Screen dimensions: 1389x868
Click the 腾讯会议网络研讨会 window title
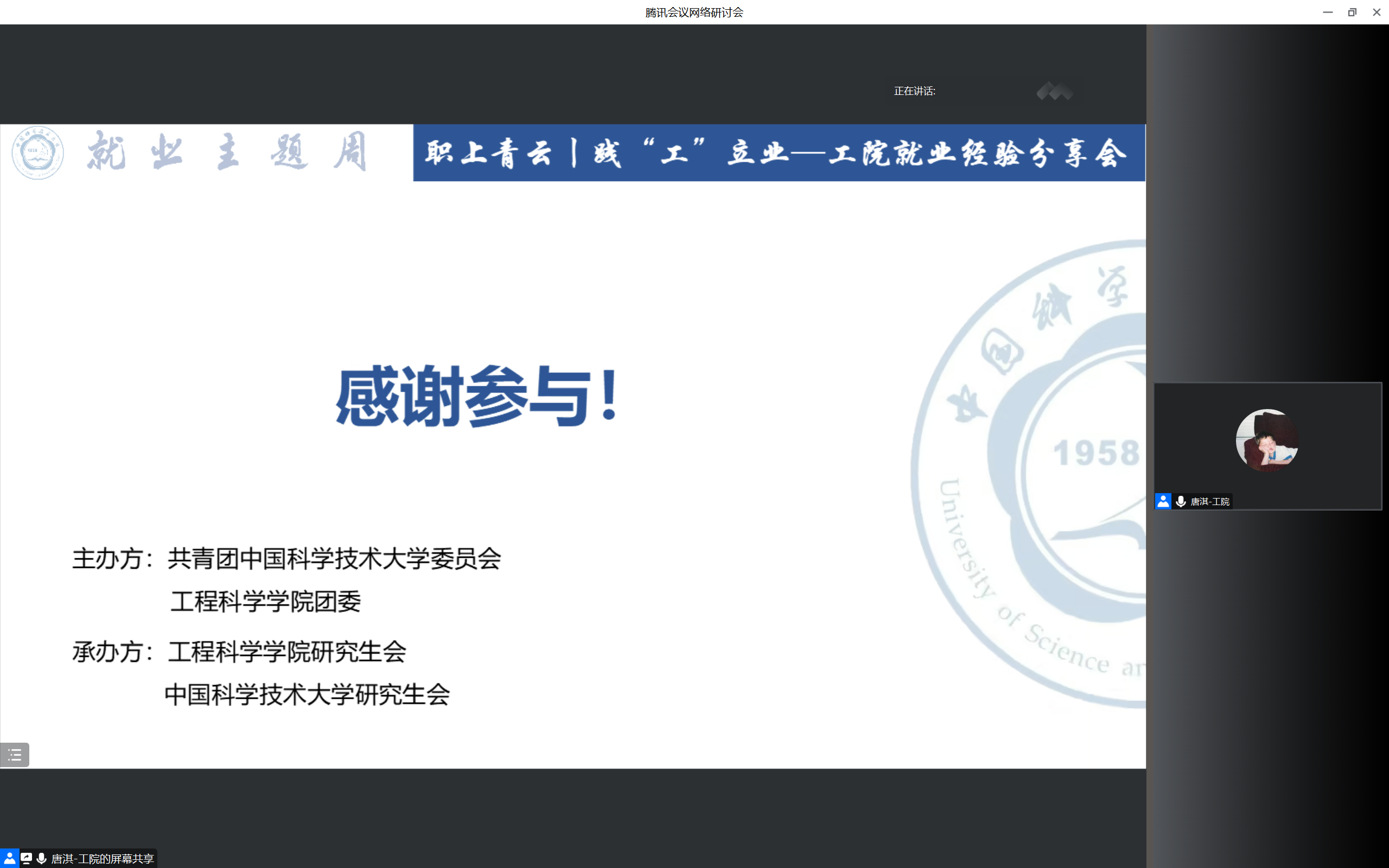tap(694, 12)
